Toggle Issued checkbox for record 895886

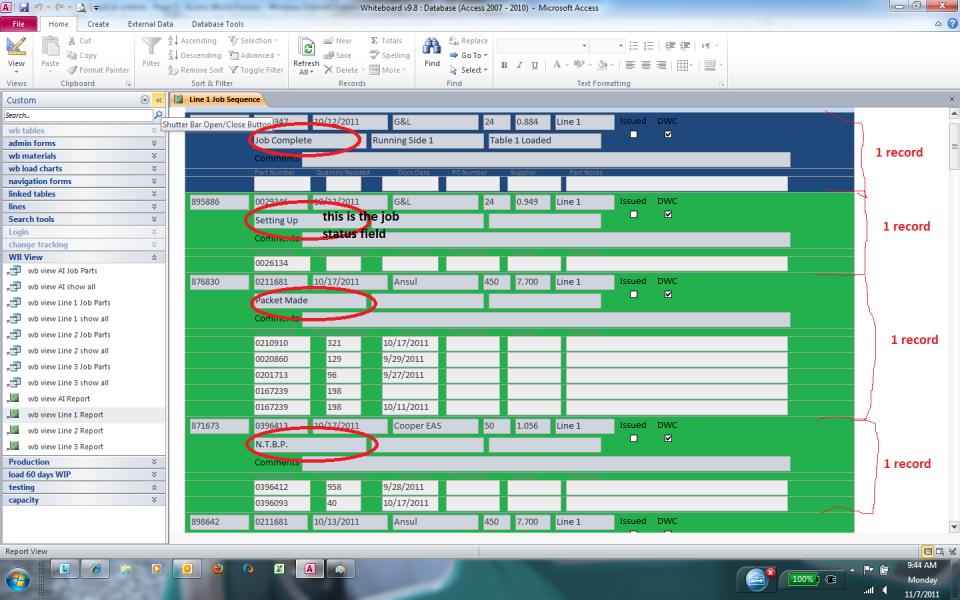[x=634, y=214]
